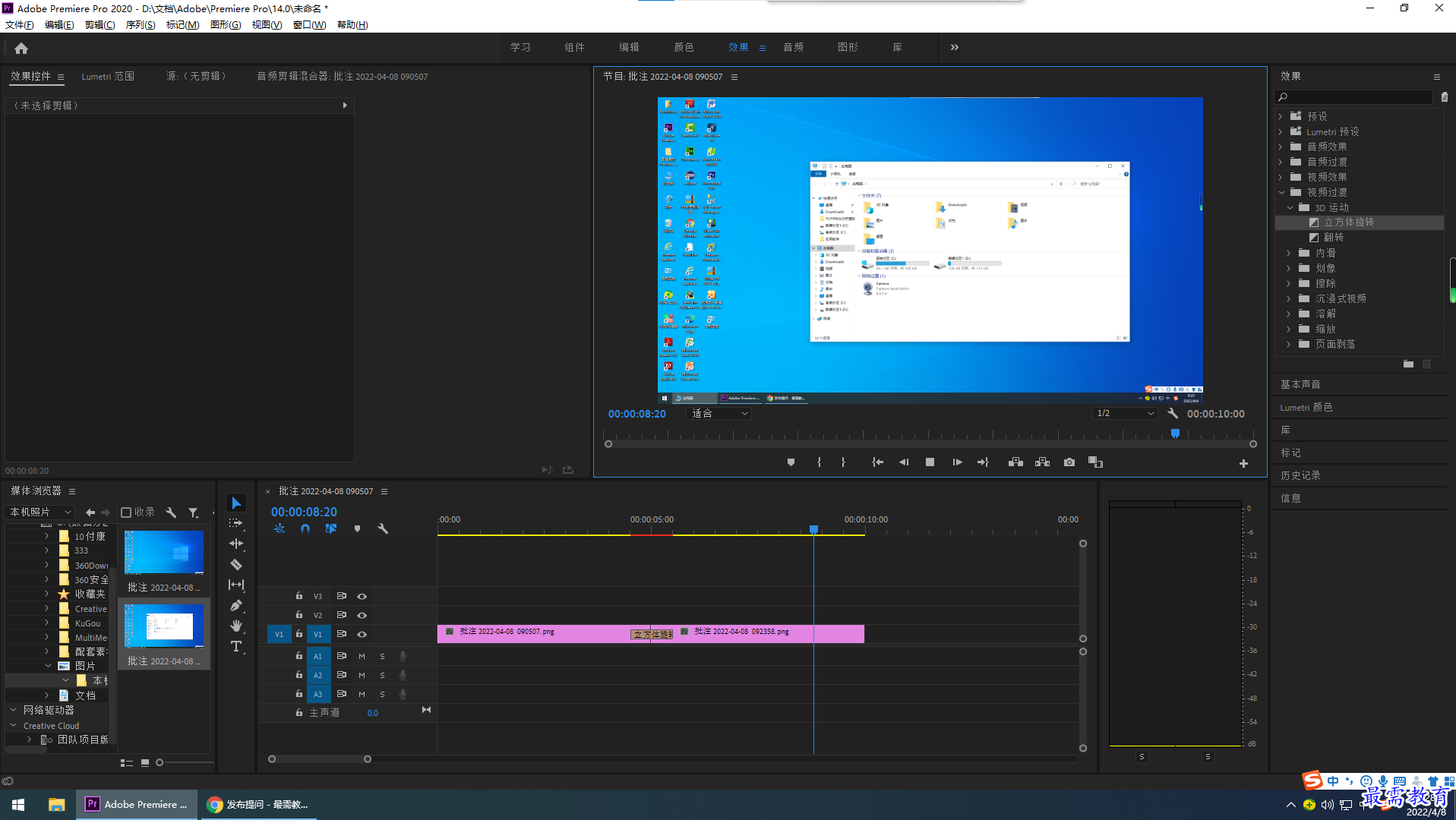Open the Lumetri 颜色 panel
The image size is (1456, 820).
pyautogui.click(x=1306, y=407)
